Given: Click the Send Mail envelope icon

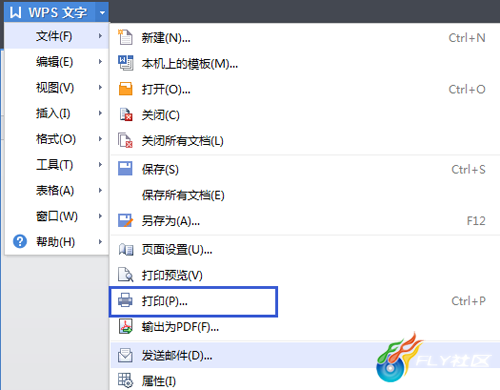Looking at the screenshot, I should [x=125, y=355].
